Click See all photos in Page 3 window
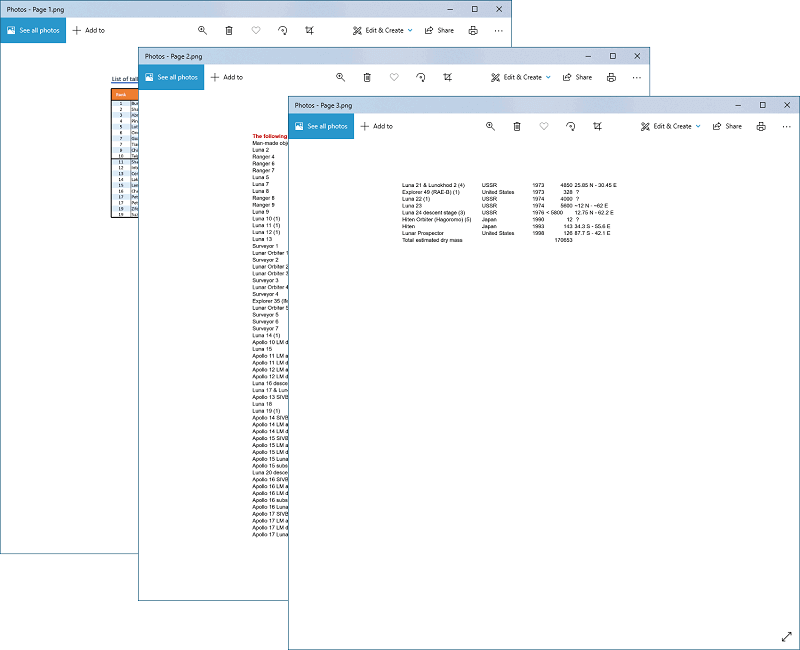The width and height of the screenshot is (800, 650). click(321, 126)
